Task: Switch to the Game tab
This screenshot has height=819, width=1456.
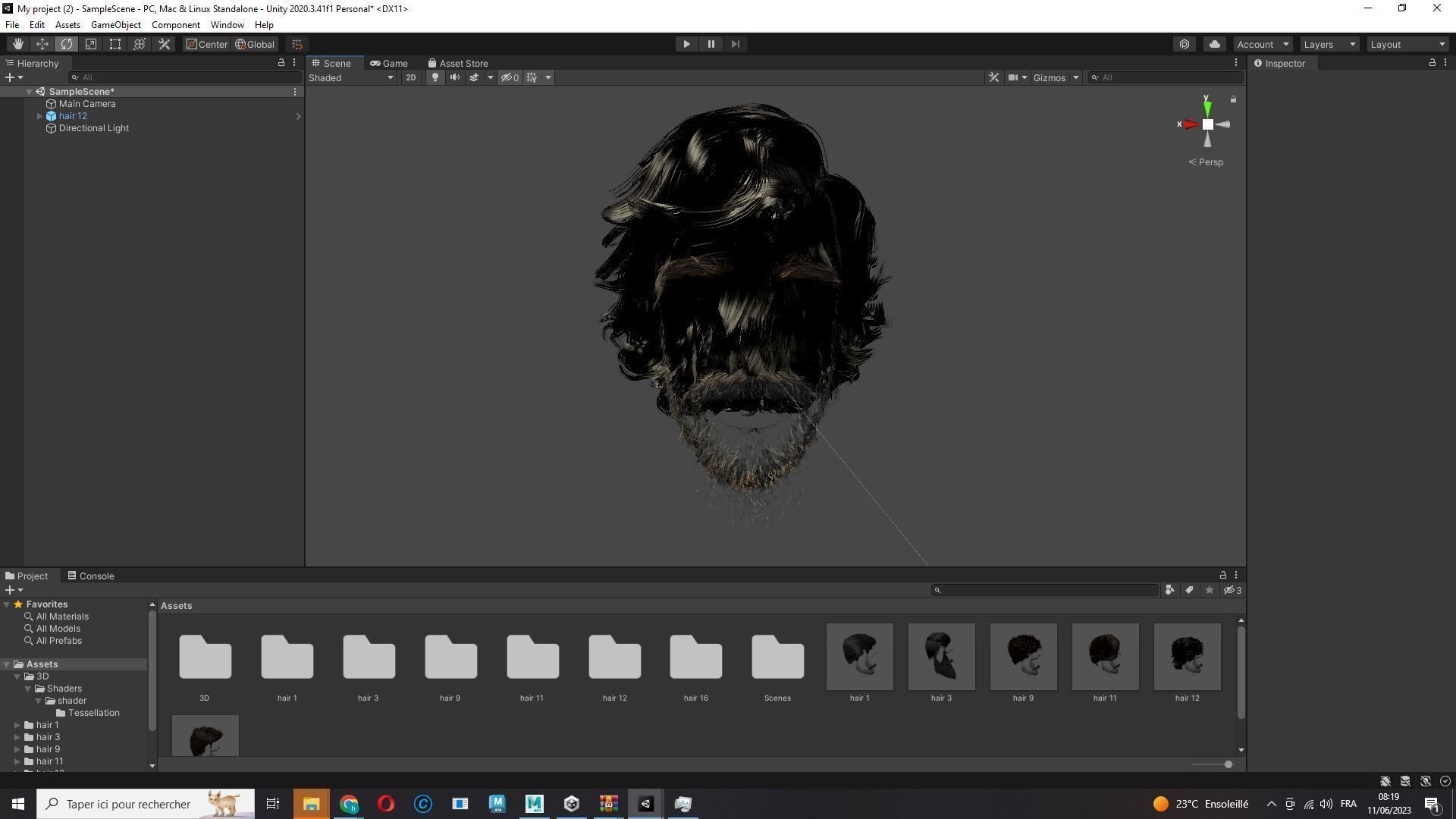Action: [x=389, y=64]
